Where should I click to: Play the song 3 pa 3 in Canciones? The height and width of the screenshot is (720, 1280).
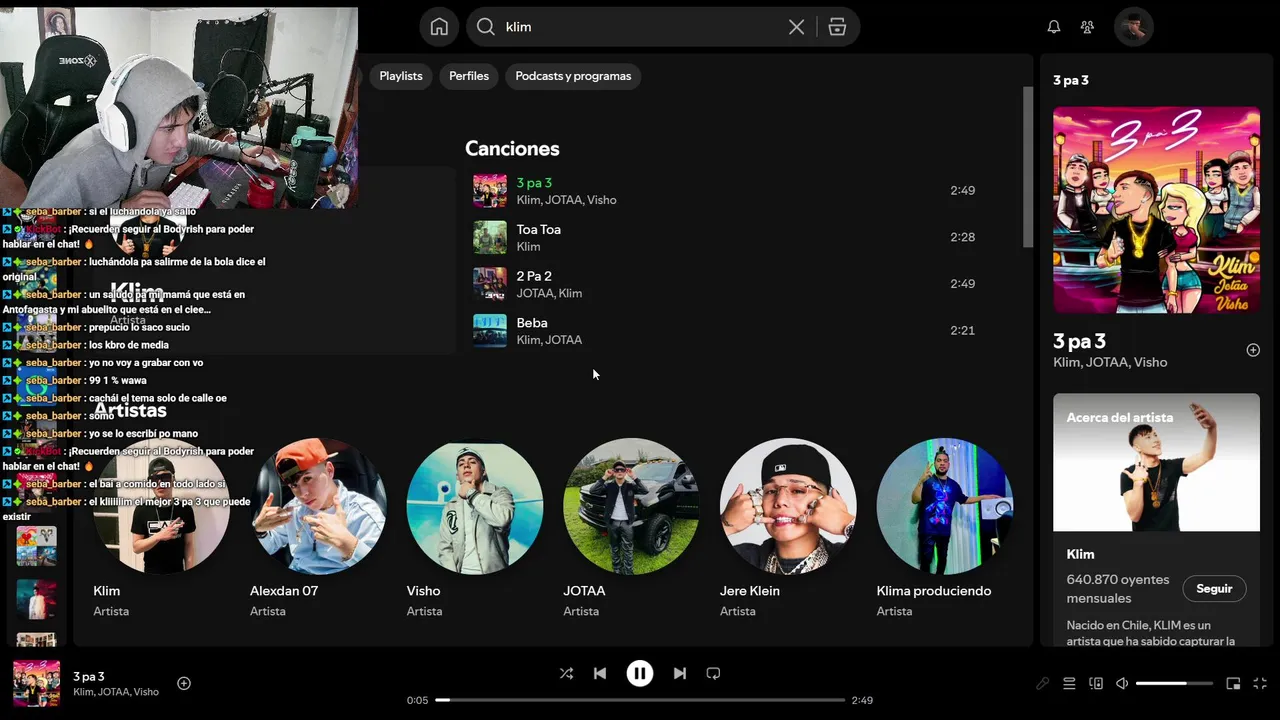click(725, 191)
